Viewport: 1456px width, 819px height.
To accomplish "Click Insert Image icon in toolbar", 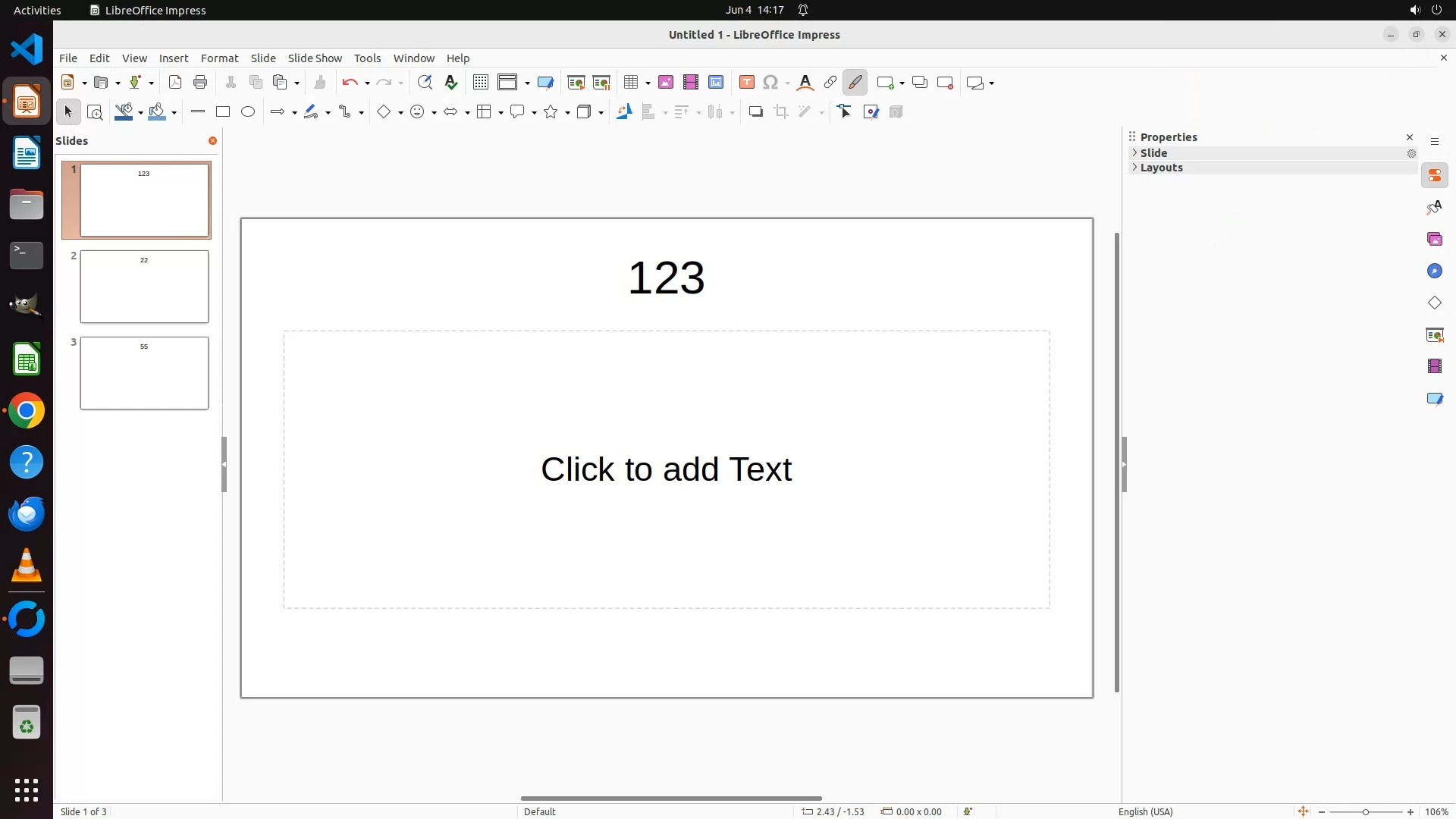I will point(666,83).
